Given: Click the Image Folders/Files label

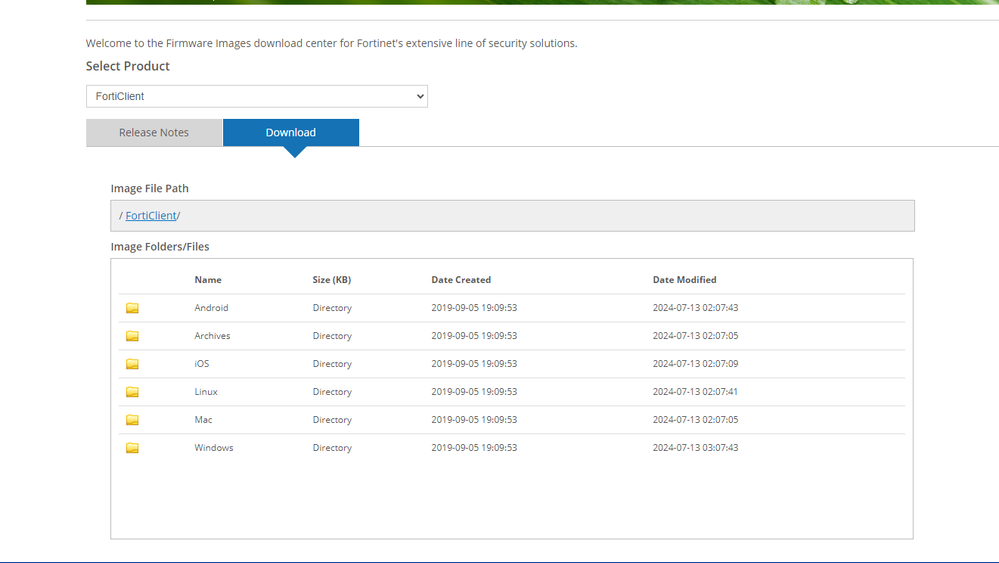Looking at the screenshot, I should (160, 246).
